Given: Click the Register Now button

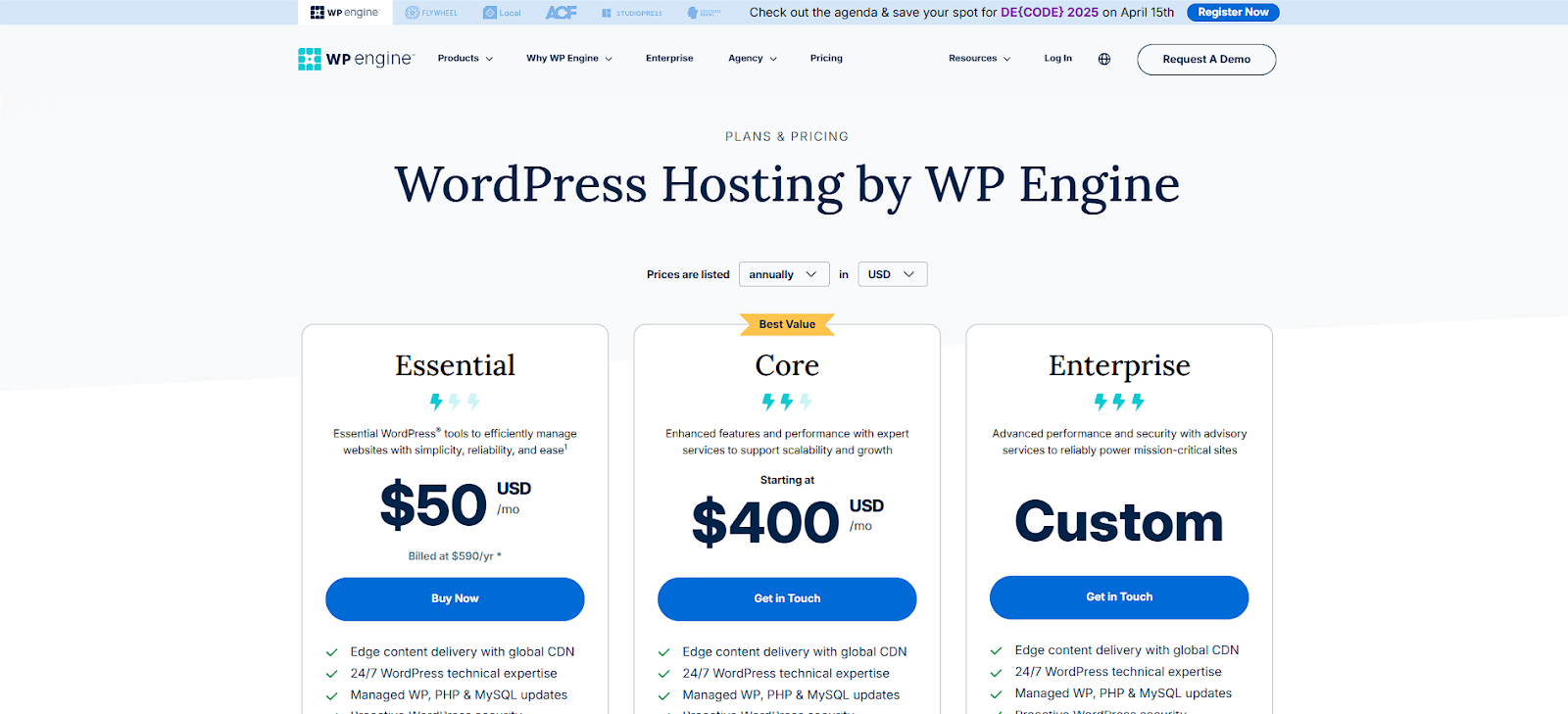Looking at the screenshot, I should pos(1233,12).
